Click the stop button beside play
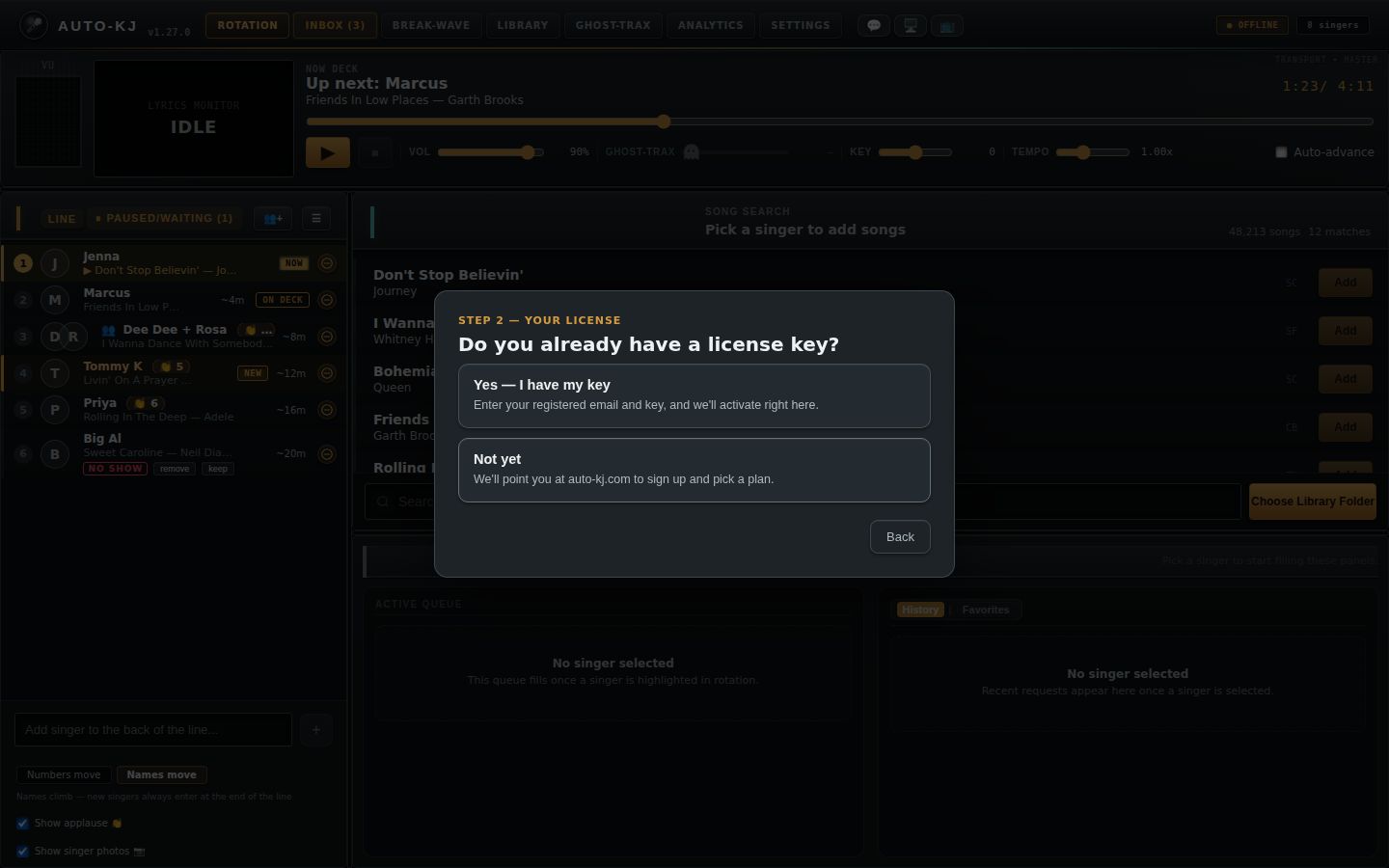The height and width of the screenshot is (868, 1389). 375,152
